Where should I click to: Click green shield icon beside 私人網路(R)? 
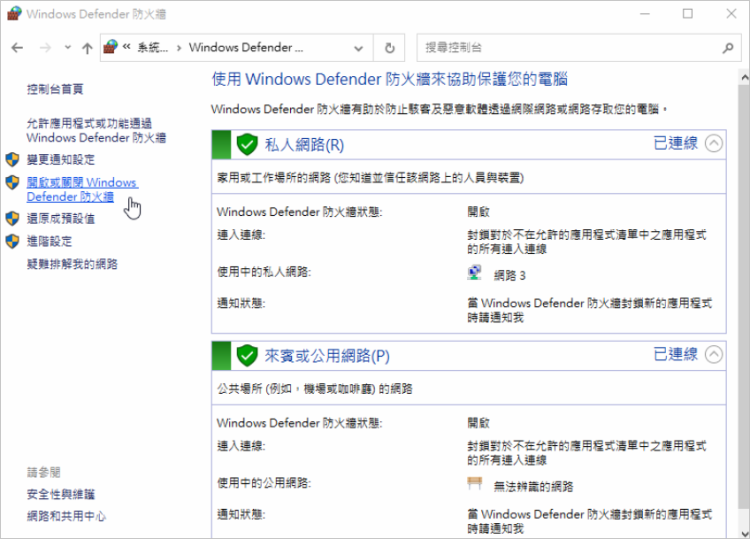pyautogui.click(x=247, y=144)
